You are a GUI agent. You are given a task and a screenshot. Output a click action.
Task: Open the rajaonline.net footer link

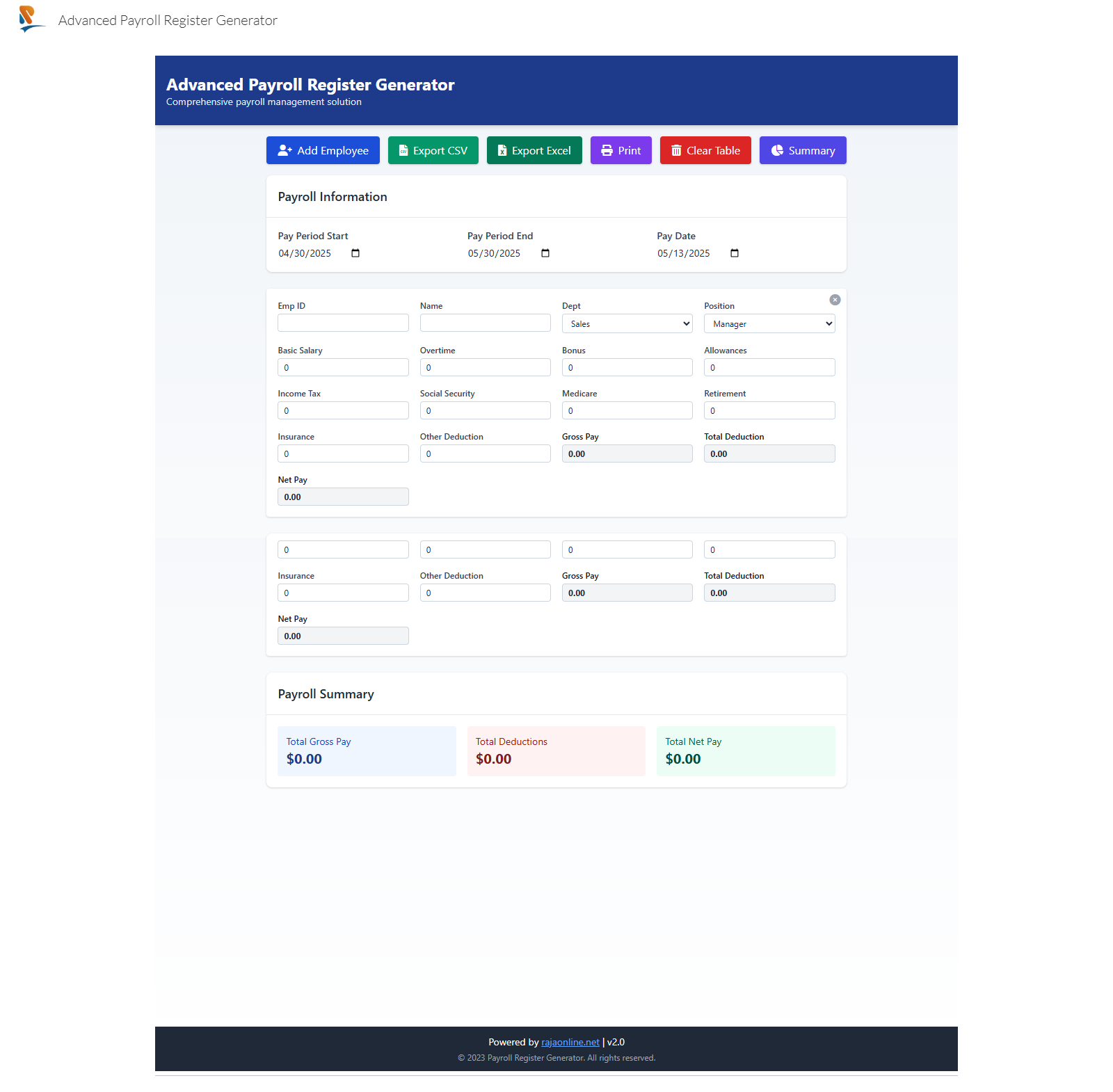coord(570,1042)
